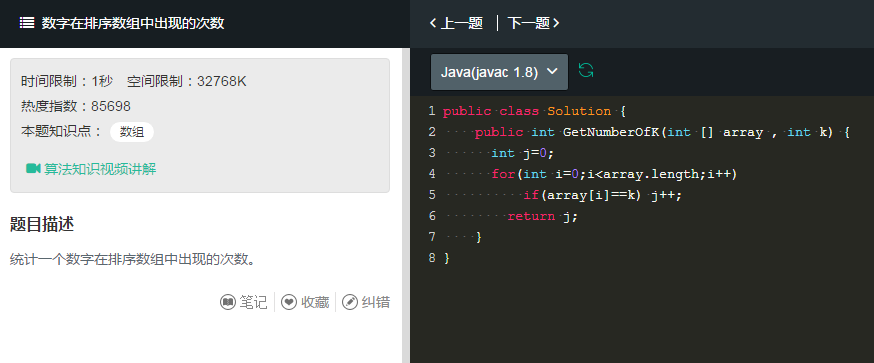This screenshot has height=363, width=874.
Task: Click the 数组 knowledge tag
Action: tap(132, 132)
